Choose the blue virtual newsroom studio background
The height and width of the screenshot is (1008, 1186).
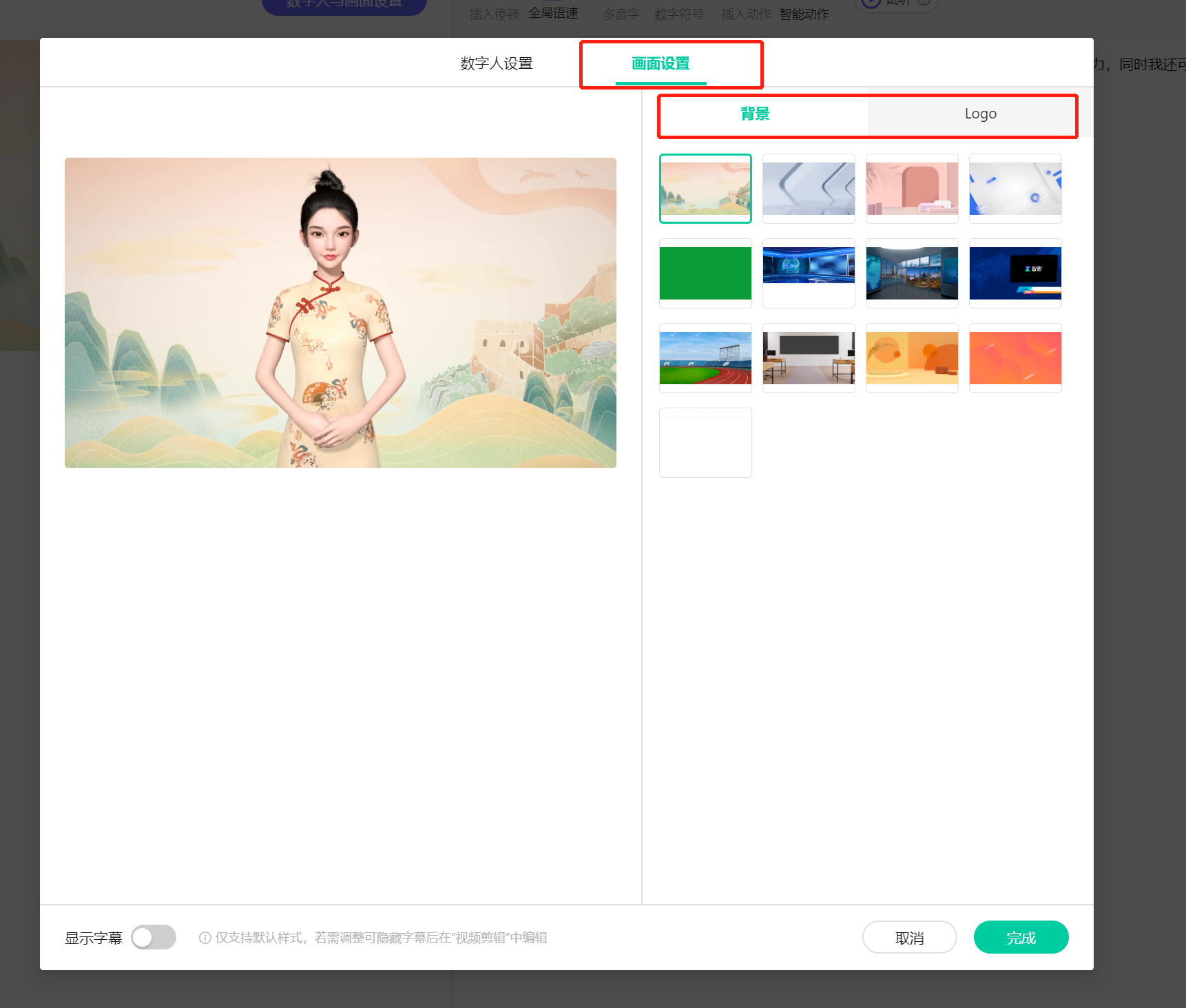[x=809, y=273]
